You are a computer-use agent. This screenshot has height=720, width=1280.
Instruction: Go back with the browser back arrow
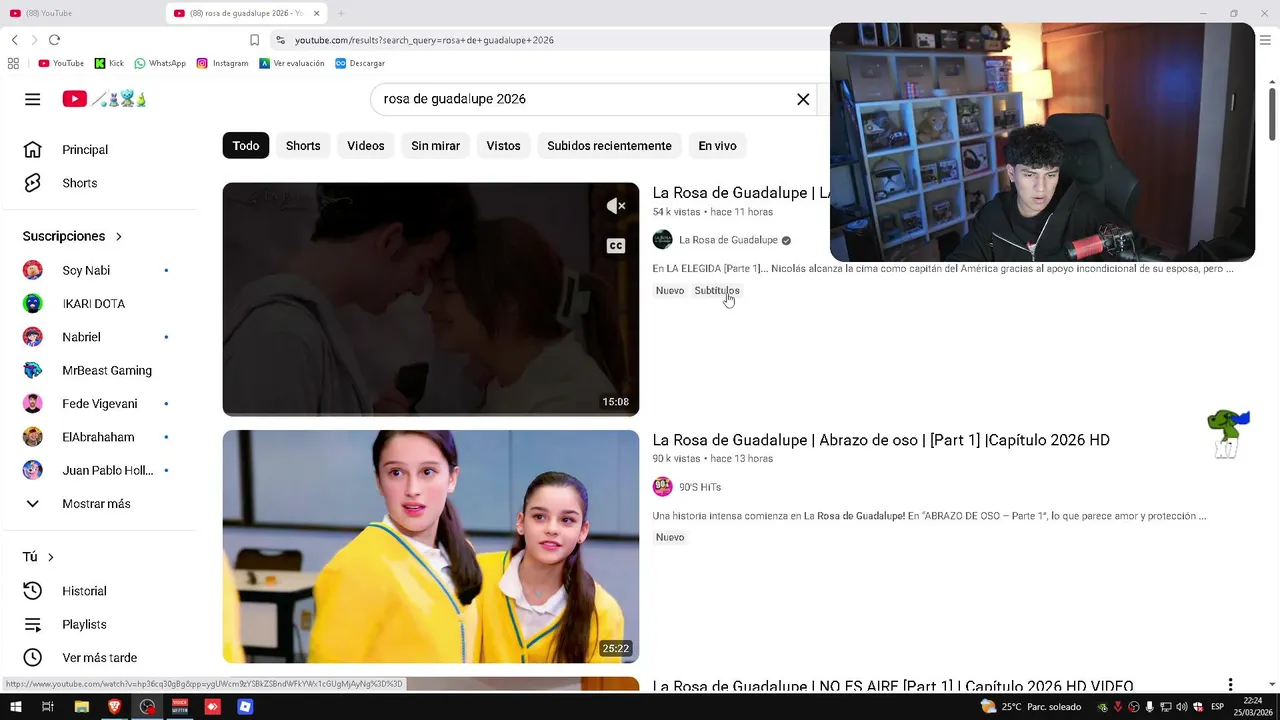(x=14, y=40)
